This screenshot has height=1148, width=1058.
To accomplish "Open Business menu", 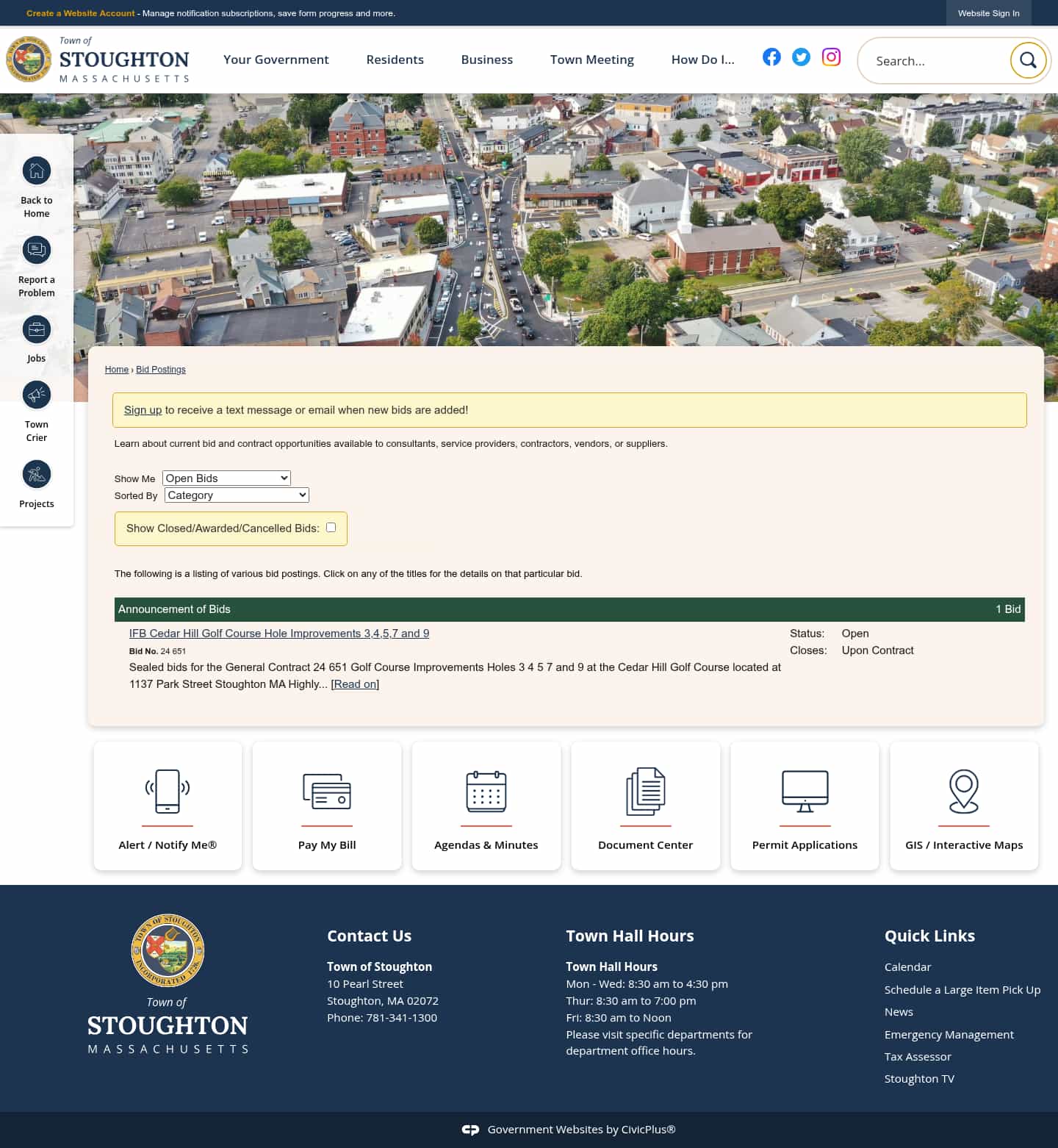I will point(487,60).
